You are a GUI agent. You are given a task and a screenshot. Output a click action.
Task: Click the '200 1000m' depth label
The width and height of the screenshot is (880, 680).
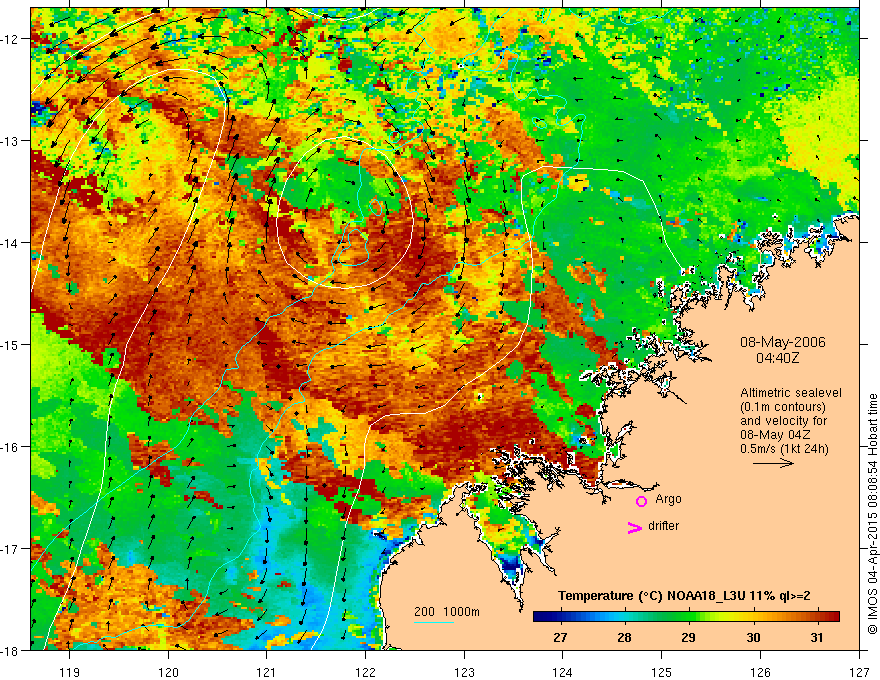[x=447, y=612]
